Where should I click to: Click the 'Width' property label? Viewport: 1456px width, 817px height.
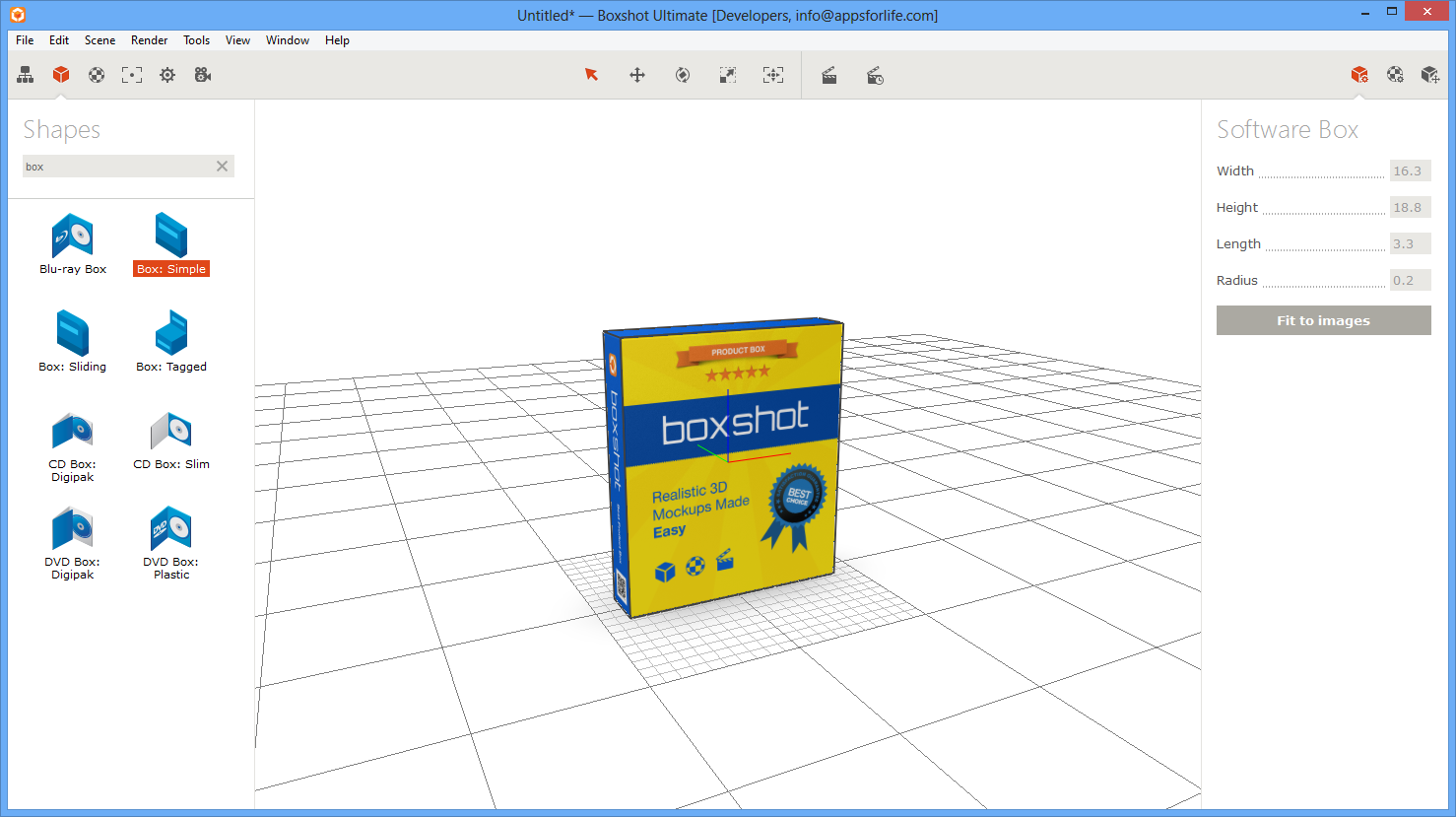(x=1235, y=170)
